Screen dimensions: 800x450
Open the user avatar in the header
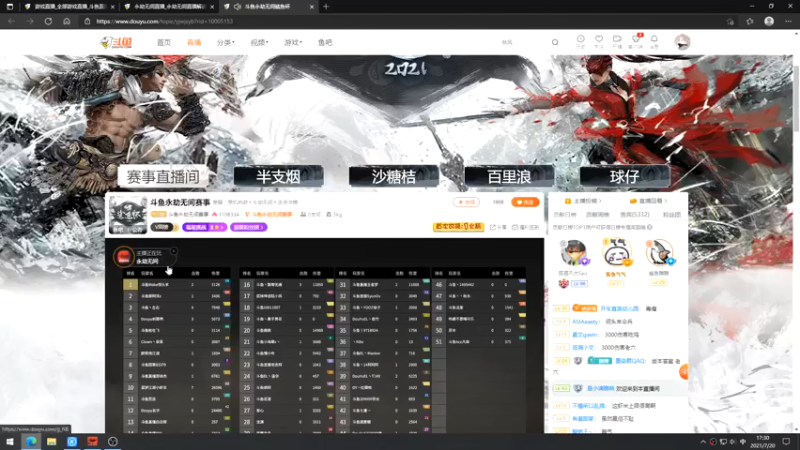point(682,42)
